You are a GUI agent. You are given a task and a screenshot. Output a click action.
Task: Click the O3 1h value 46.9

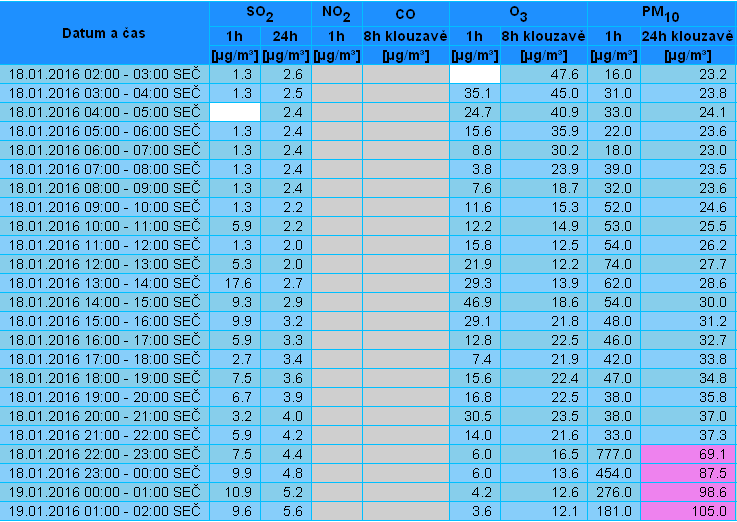475,301
